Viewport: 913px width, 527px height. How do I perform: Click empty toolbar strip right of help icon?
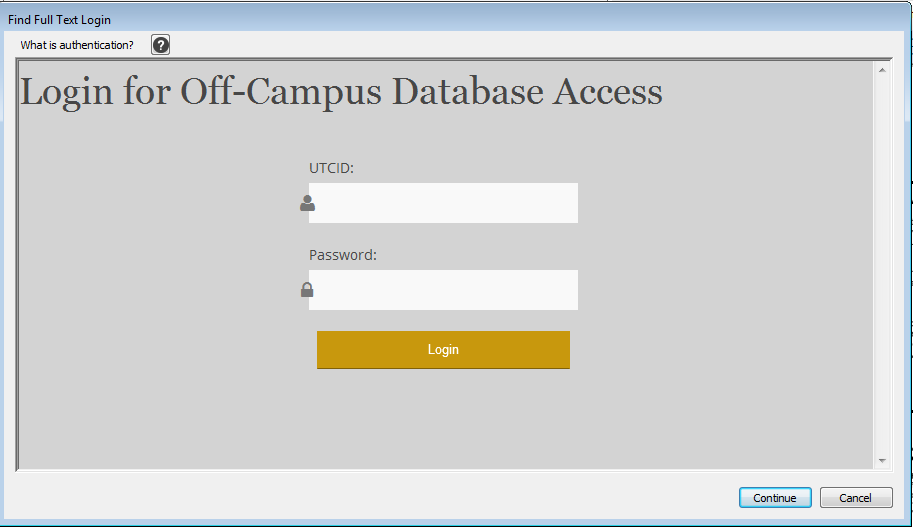(500, 45)
